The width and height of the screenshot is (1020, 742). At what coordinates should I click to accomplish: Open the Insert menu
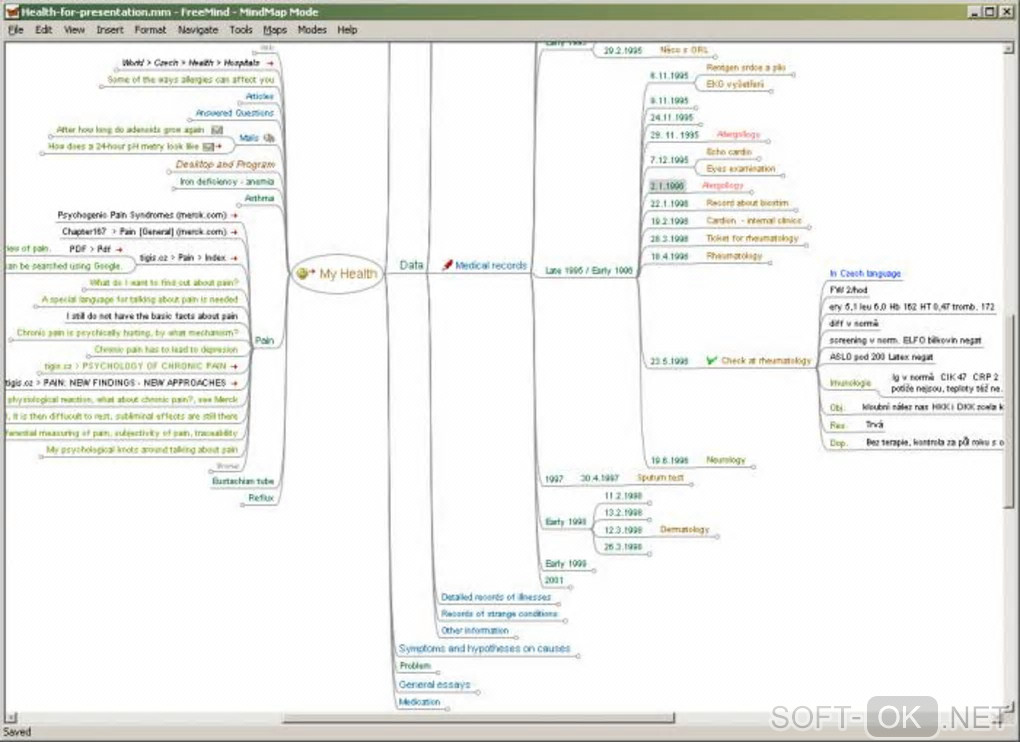pyautogui.click(x=109, y=30)
